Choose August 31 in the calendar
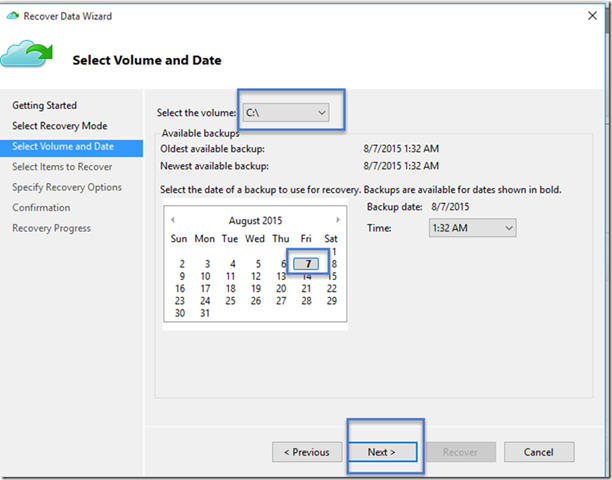The image size is (612, 480). click(206, 313)
